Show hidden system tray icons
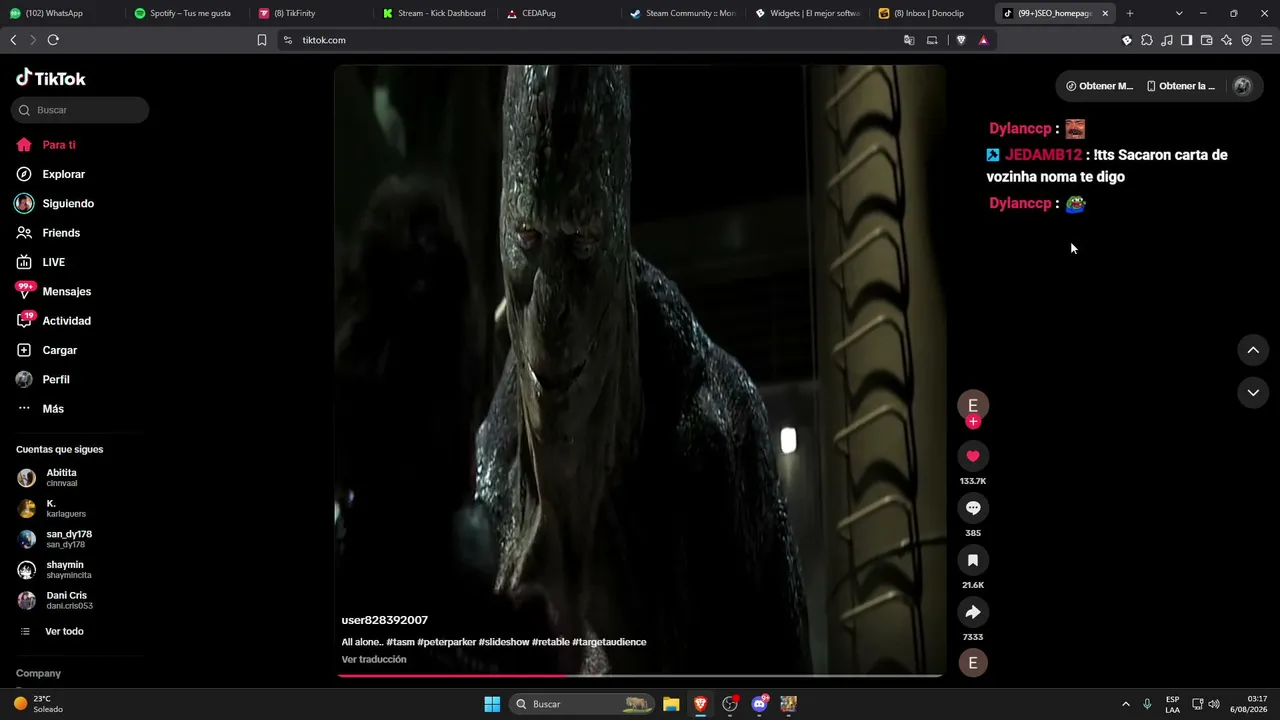 pyautogui.click(x=1125, y=704)
